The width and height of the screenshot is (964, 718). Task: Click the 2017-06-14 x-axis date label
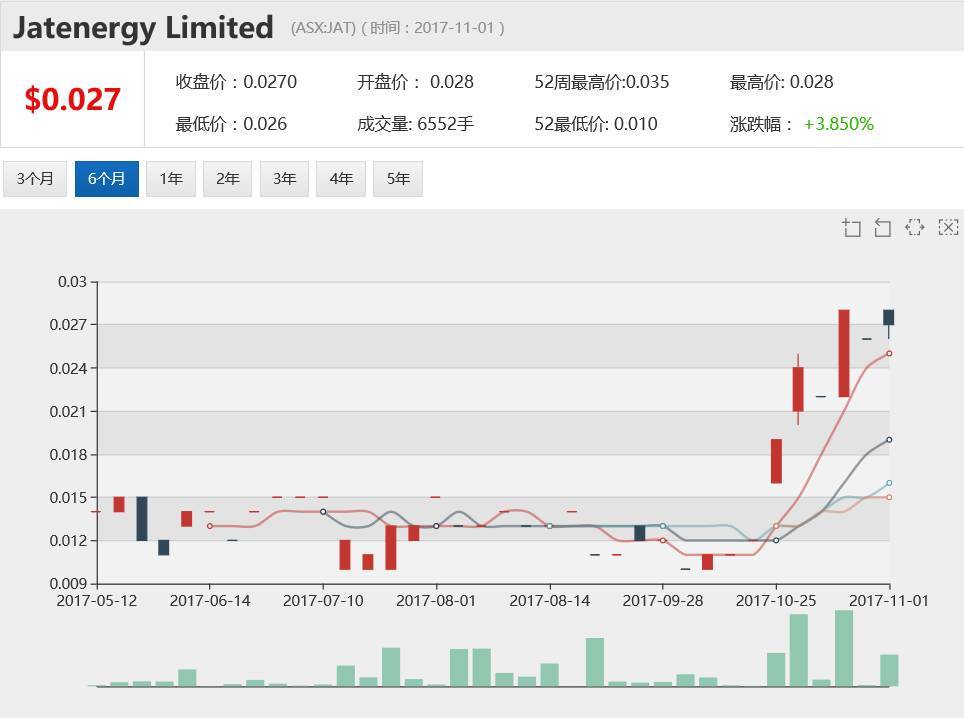pyautogui.click(x=210, y=601)
